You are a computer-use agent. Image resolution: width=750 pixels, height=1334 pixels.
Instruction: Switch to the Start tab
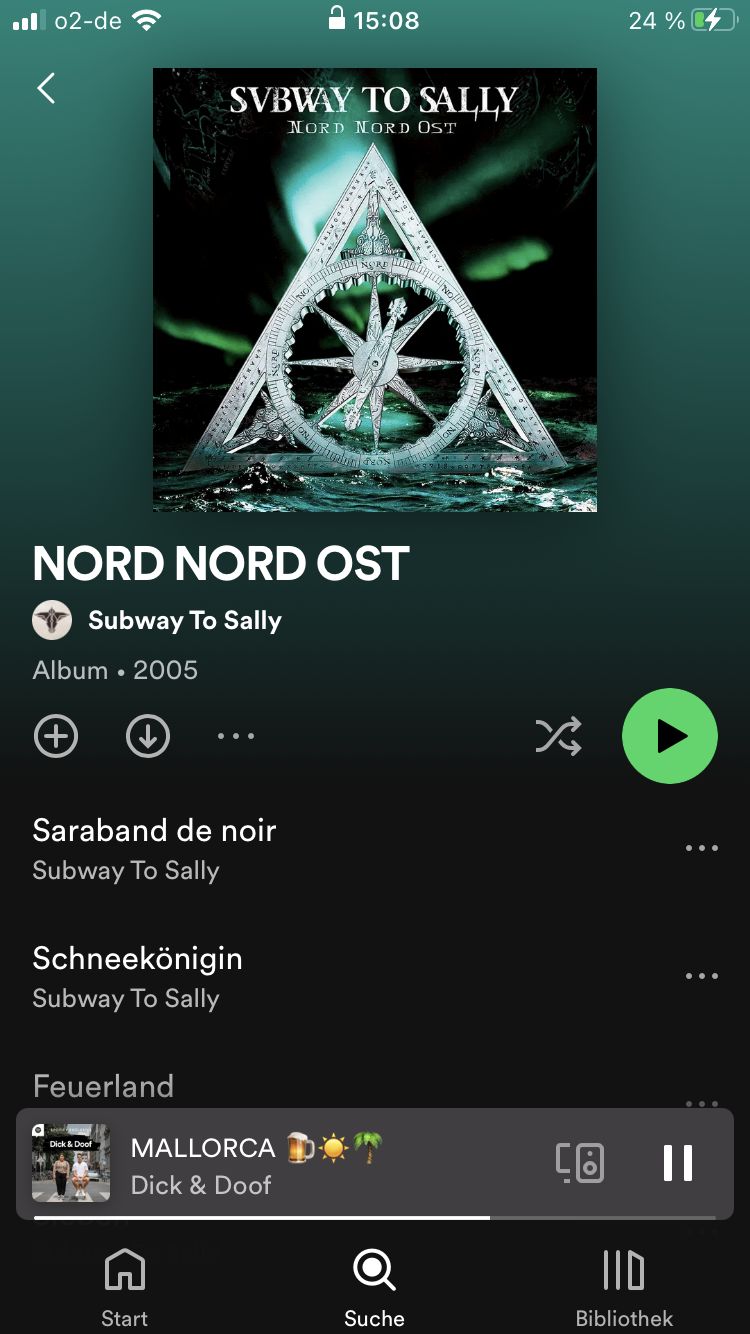[x=125, y=1289]
